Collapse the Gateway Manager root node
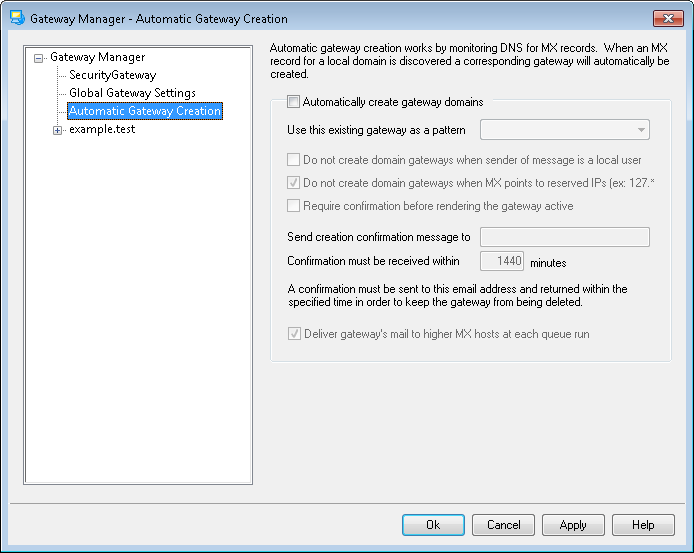Image resolution: width=694 pixels, height=553 pixels. pos(39,58)
